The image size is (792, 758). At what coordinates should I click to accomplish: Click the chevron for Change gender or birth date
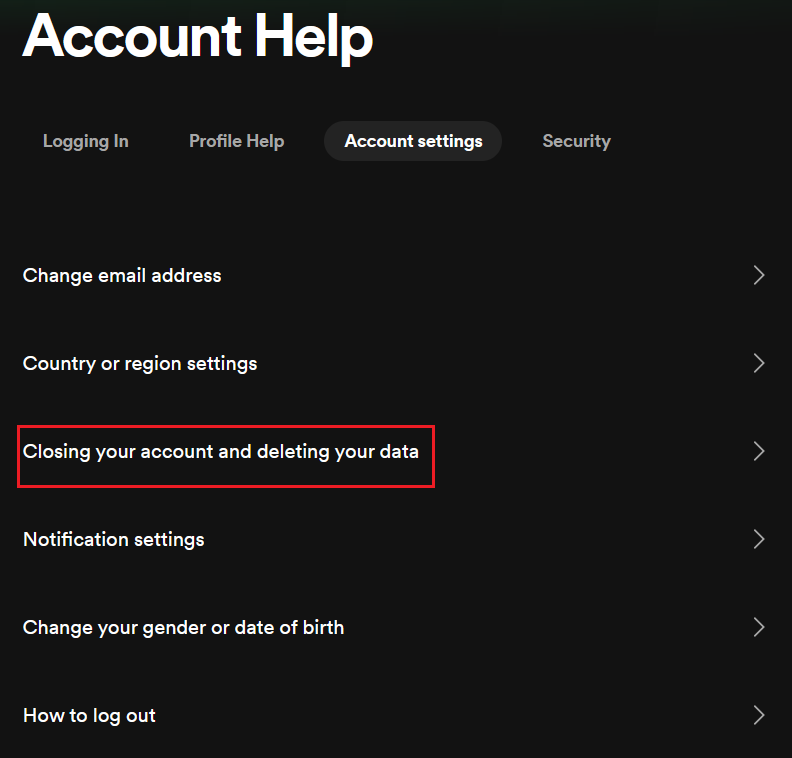[758, 627]
